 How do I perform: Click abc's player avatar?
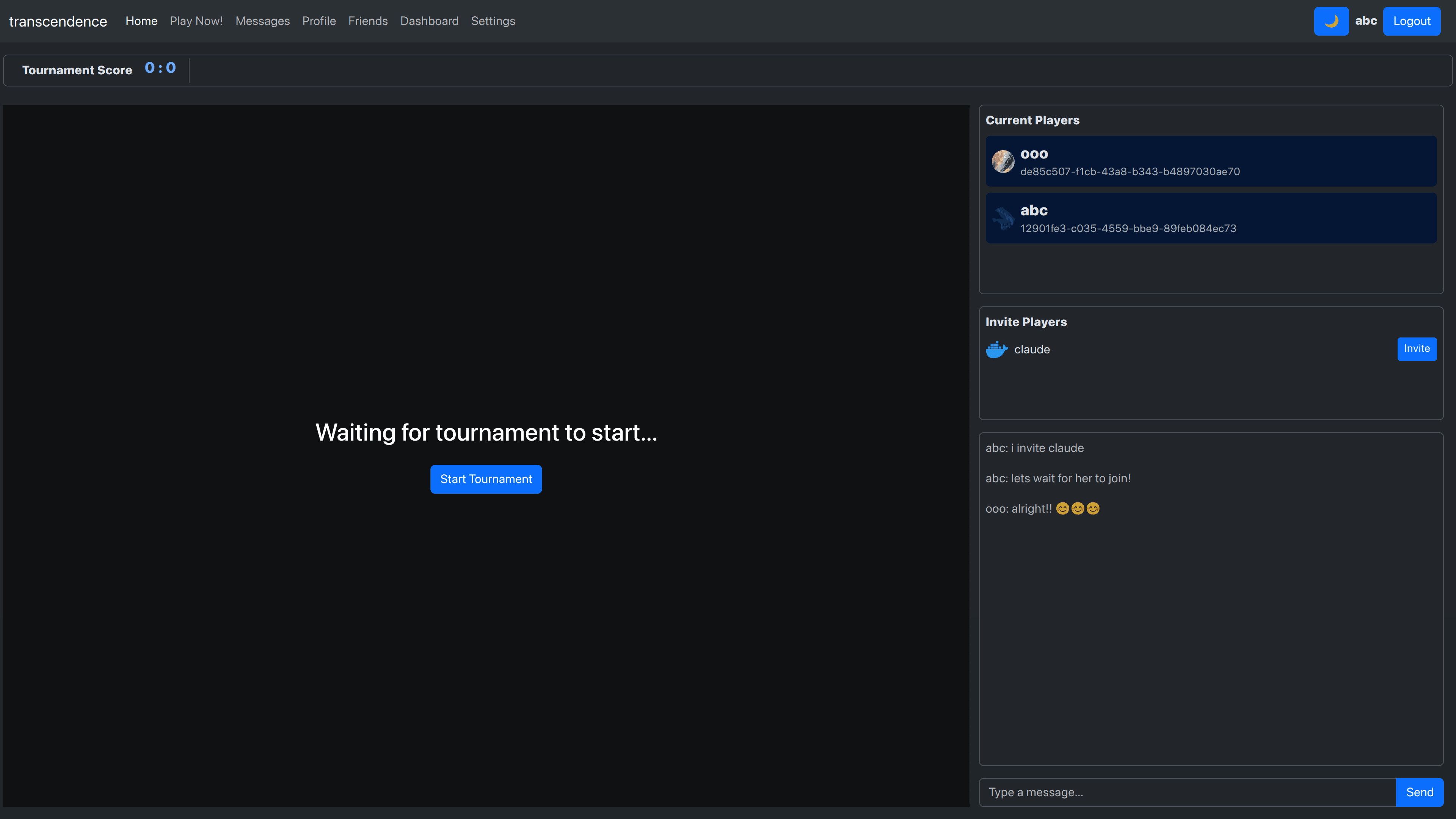1003,218
